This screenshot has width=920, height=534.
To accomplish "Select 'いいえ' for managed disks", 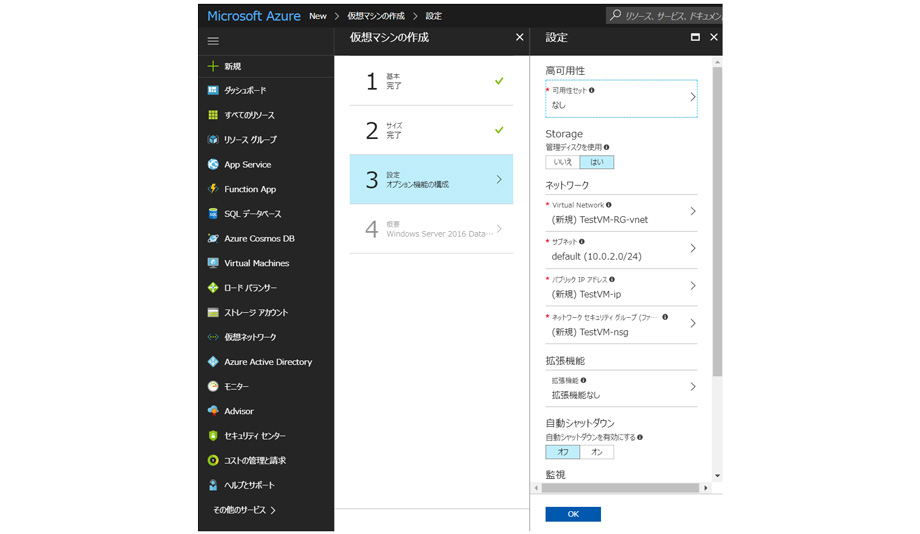I will (x=563, y=162).
